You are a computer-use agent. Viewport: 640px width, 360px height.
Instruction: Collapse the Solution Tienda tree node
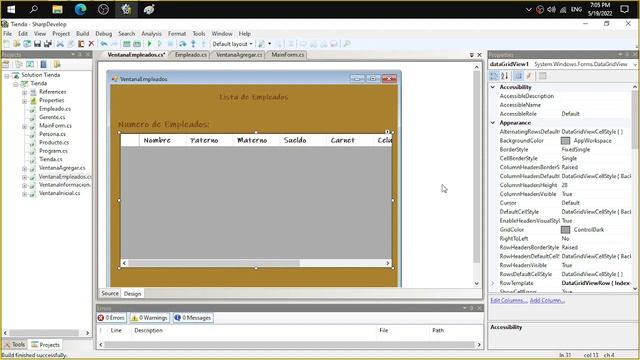click(7, 76)
